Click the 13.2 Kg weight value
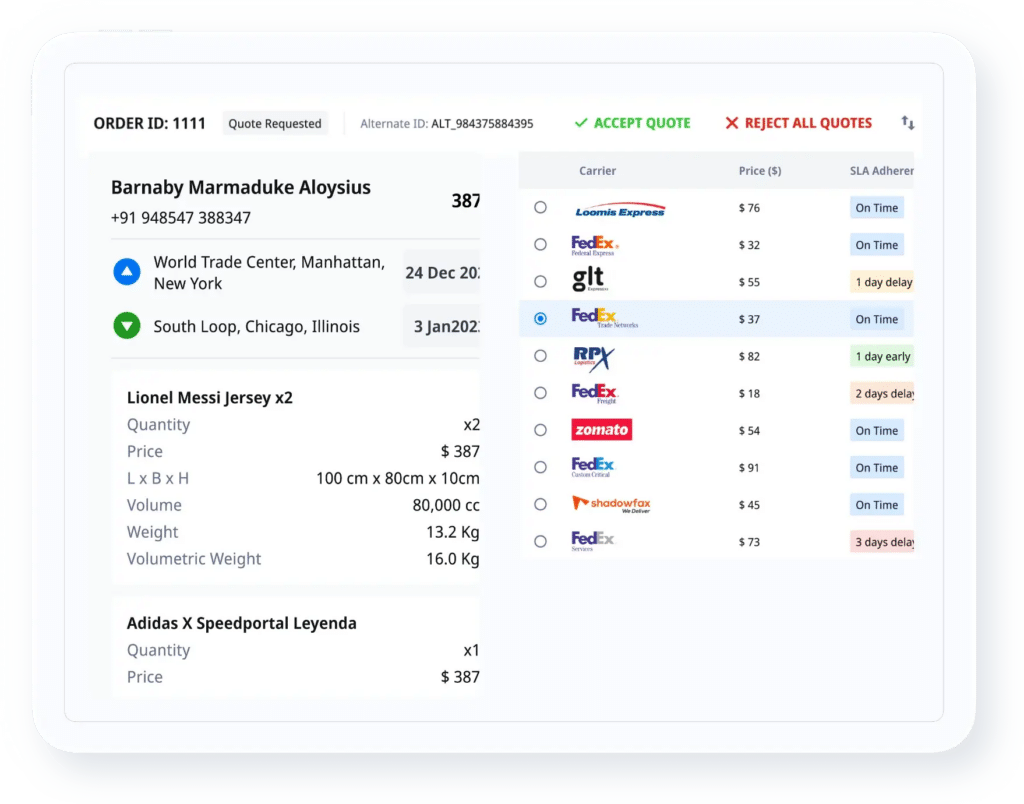The height and width of the screenshot is (804, 1024). [x=453, y=532]
